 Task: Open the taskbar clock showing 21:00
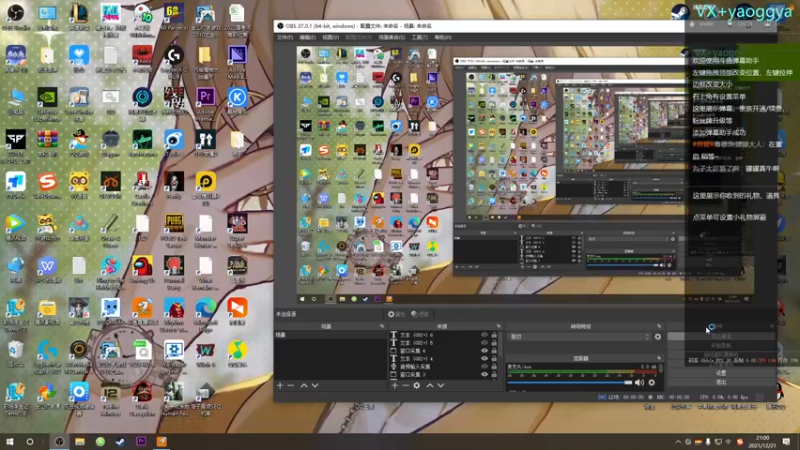[762, 441]
